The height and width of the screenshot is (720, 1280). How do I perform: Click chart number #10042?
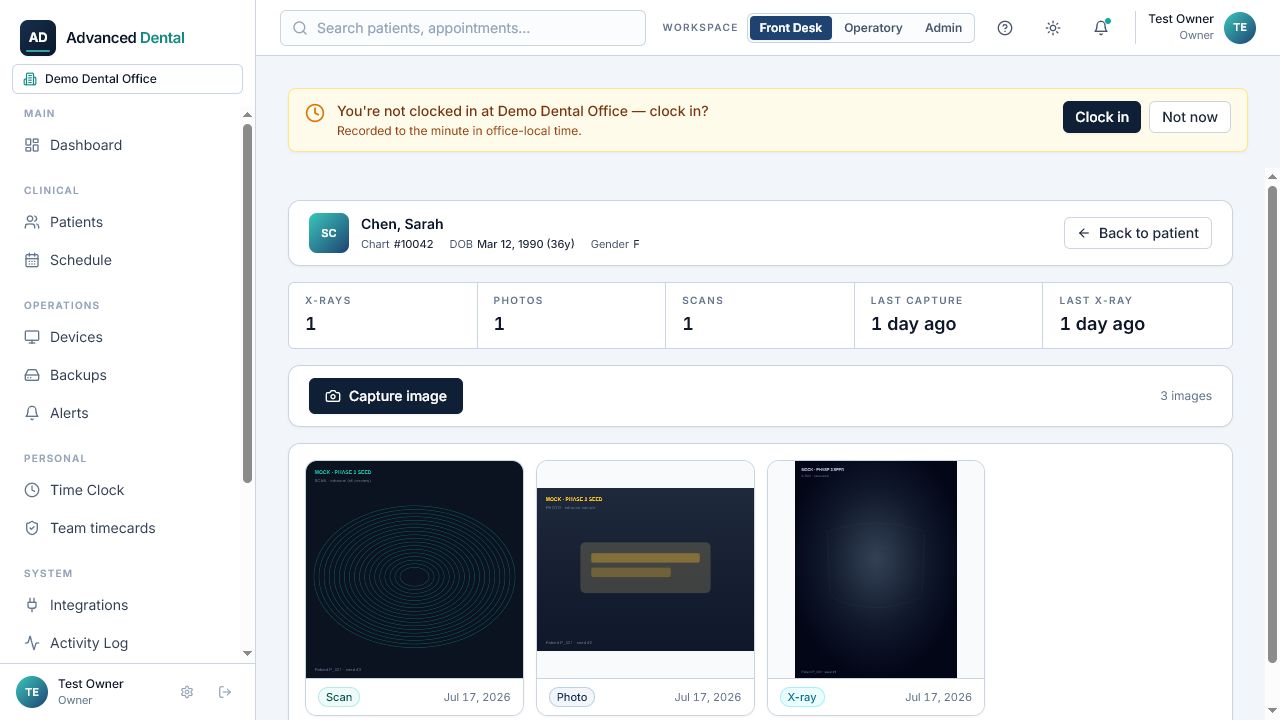pos(413,244)
